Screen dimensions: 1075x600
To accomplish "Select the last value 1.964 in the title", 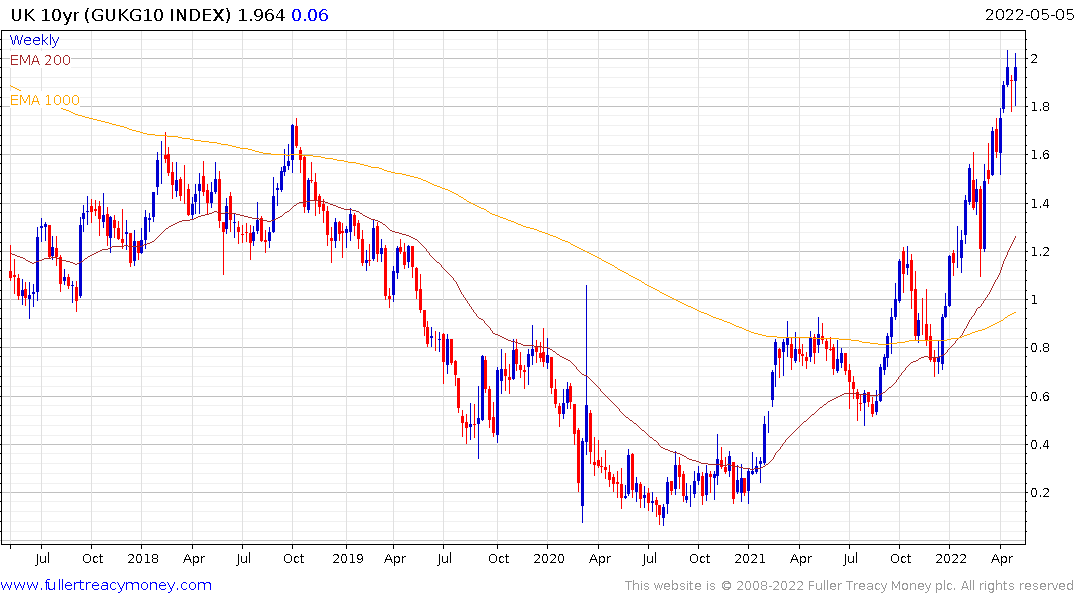I will click(261, 15).
